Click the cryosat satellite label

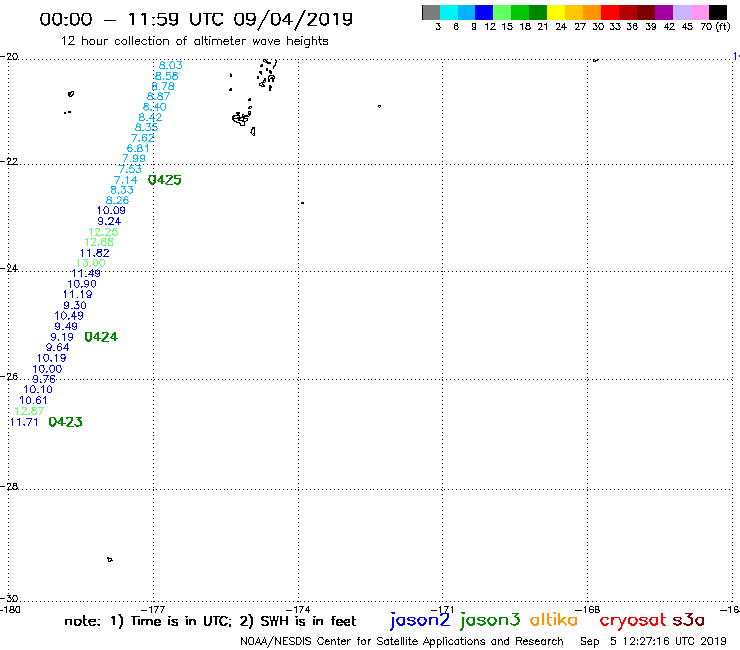click(x=632, y=620)
